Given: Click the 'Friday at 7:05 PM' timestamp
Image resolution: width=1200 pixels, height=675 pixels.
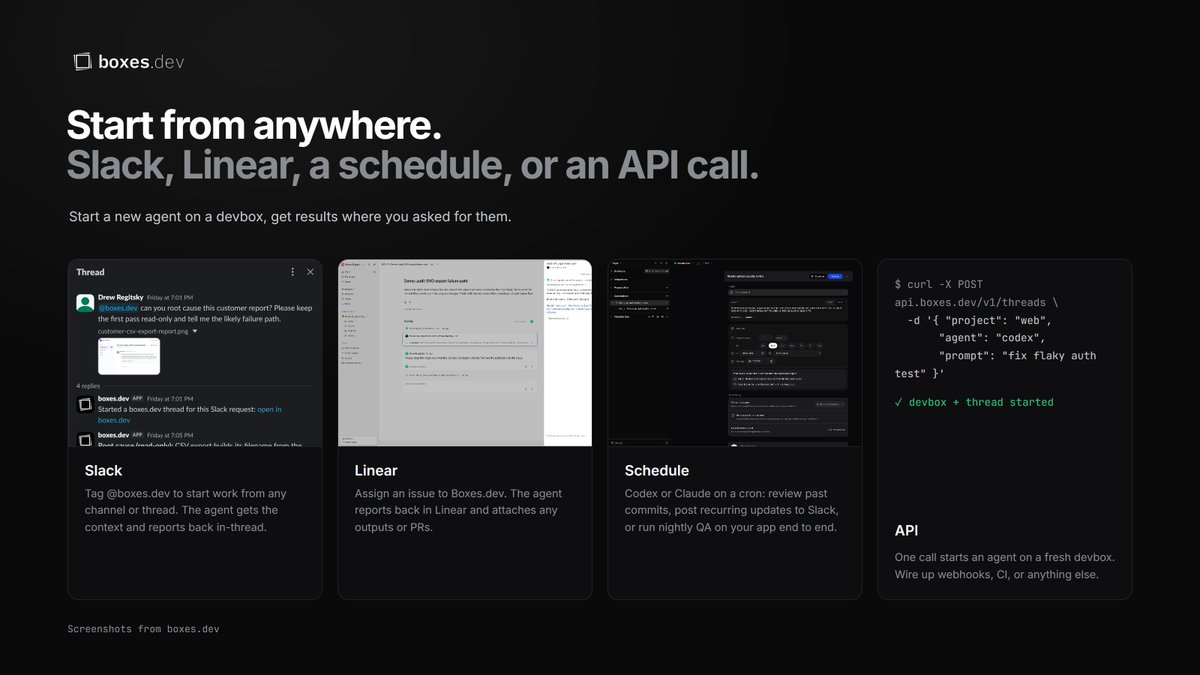Looking at the screenshot, I should (170, 435).
